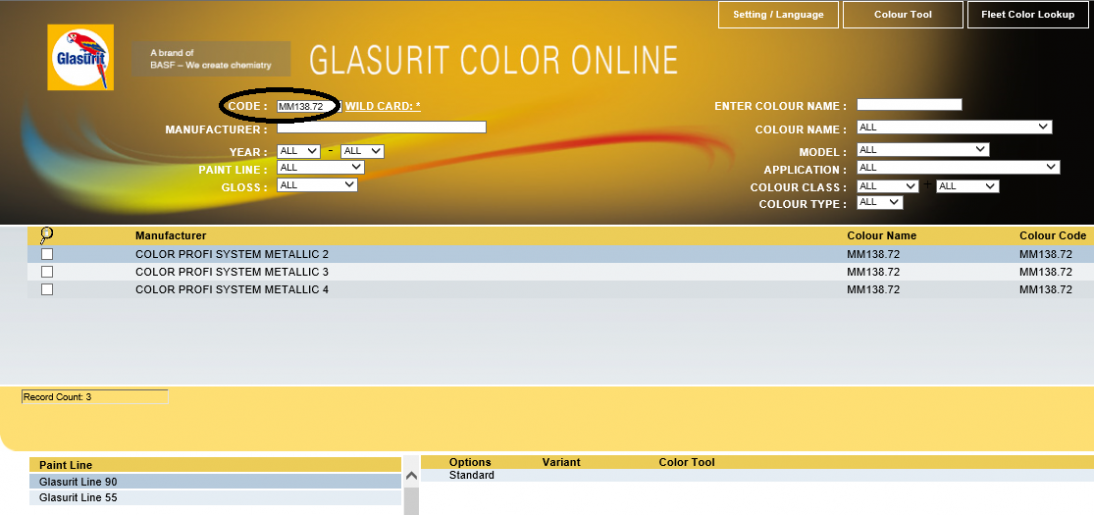Click the Manufacturer column header

point(170,236)
